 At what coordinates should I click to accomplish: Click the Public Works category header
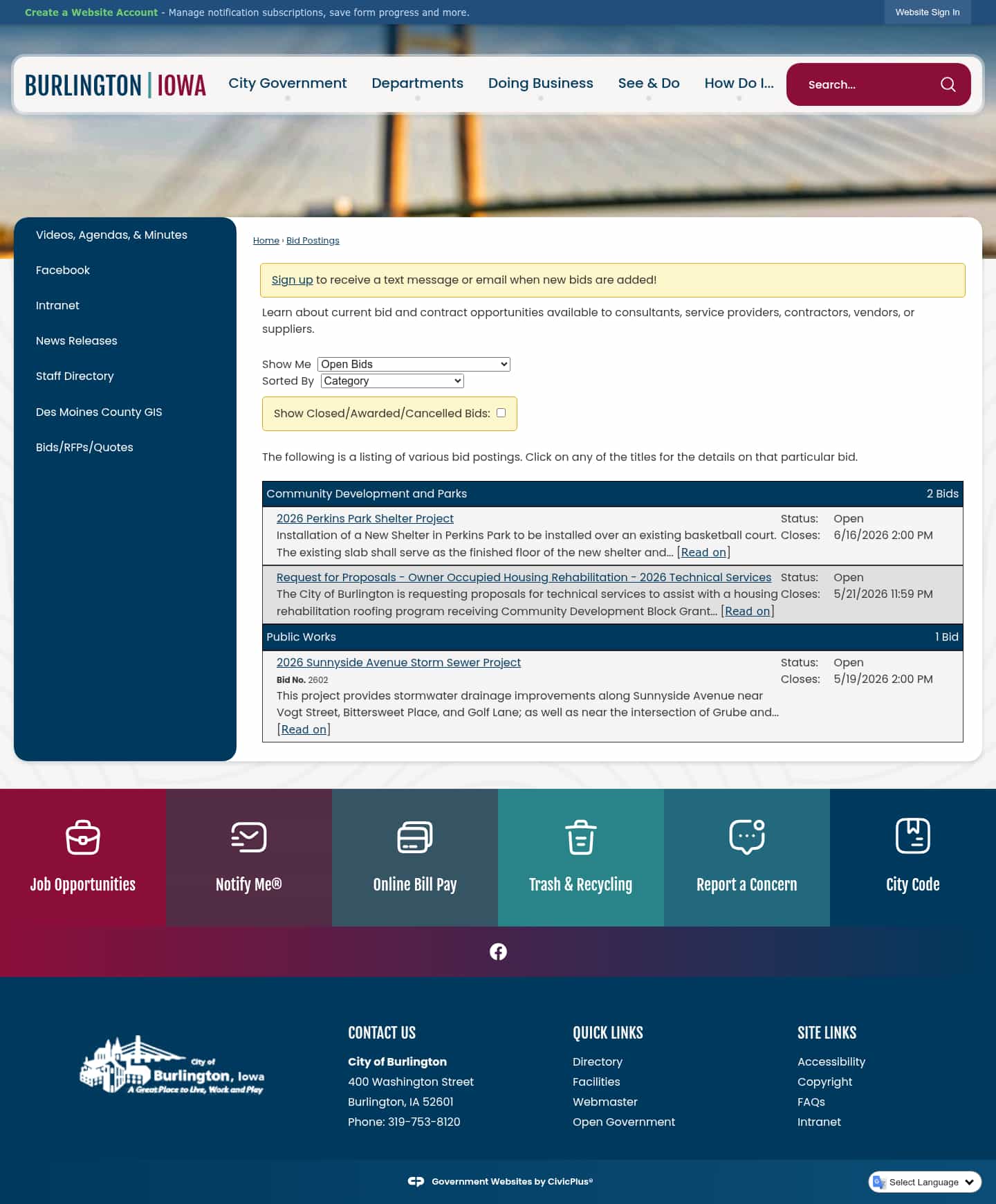tap(613, 637)
